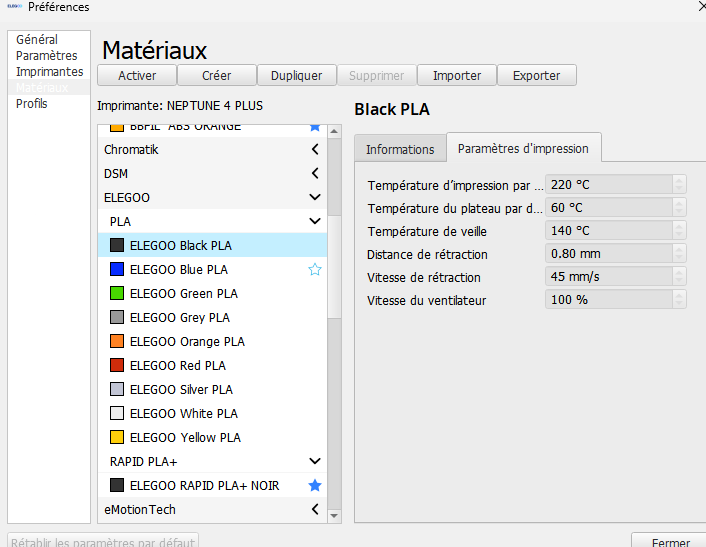706x547 pixels.
Task: Click the print temperature spinner arrows
Action: tap(679, 185)
